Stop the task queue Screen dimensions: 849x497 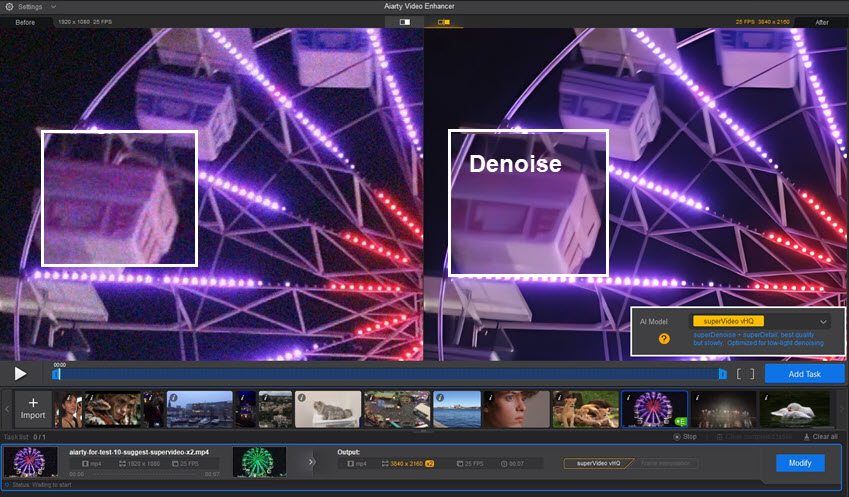pyautogui.click(x=685, y=436)
